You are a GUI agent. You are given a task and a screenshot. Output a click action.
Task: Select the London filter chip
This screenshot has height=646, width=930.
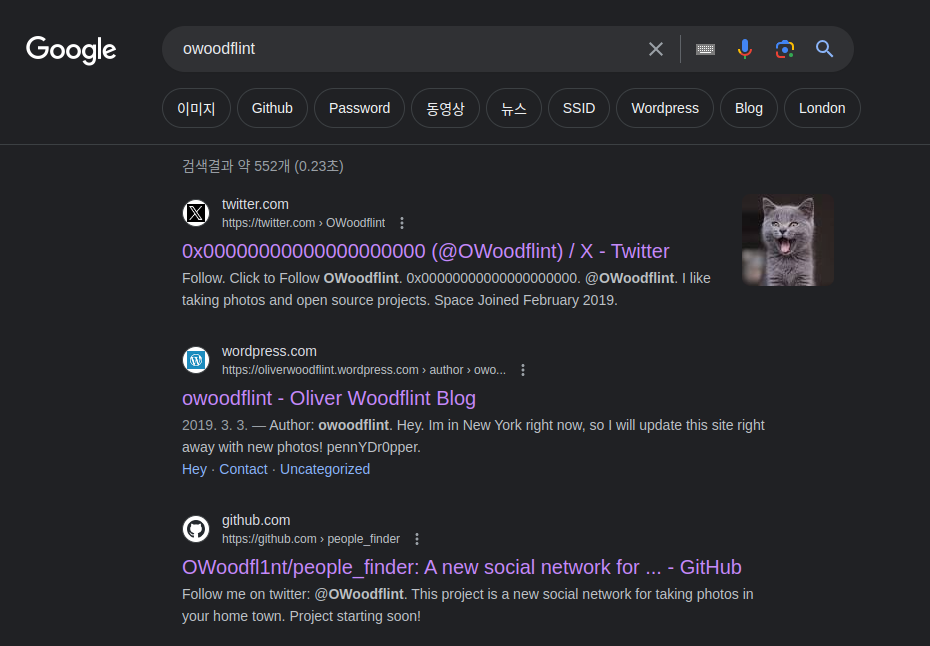822,108
